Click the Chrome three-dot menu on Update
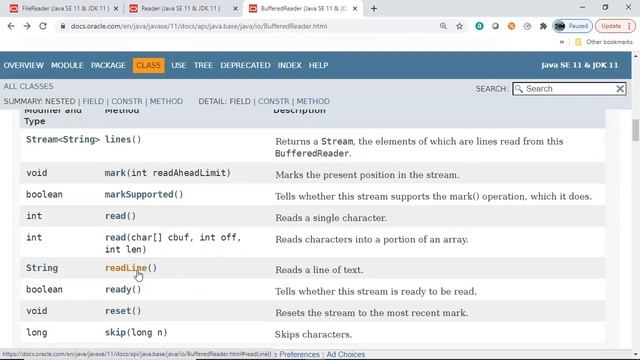The image size is (640, 360). coord(629,26)
